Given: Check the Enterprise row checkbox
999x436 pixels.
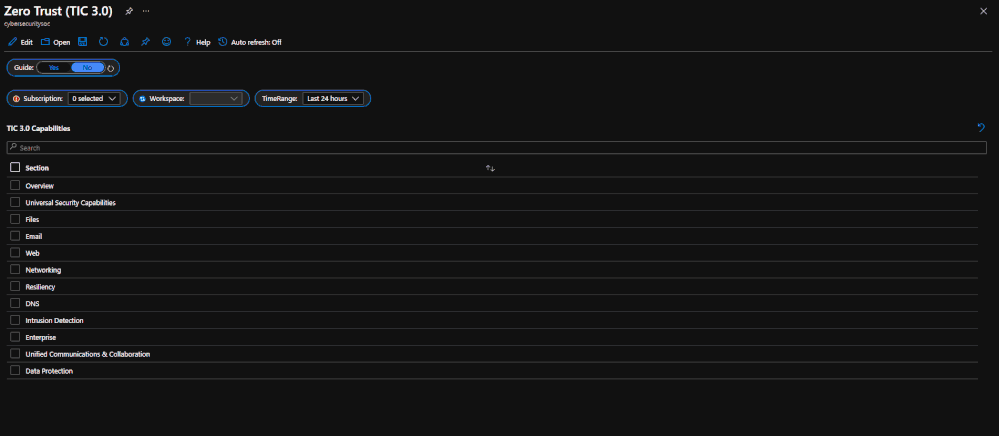Looking at the screenshot, I should pos(15,337).
